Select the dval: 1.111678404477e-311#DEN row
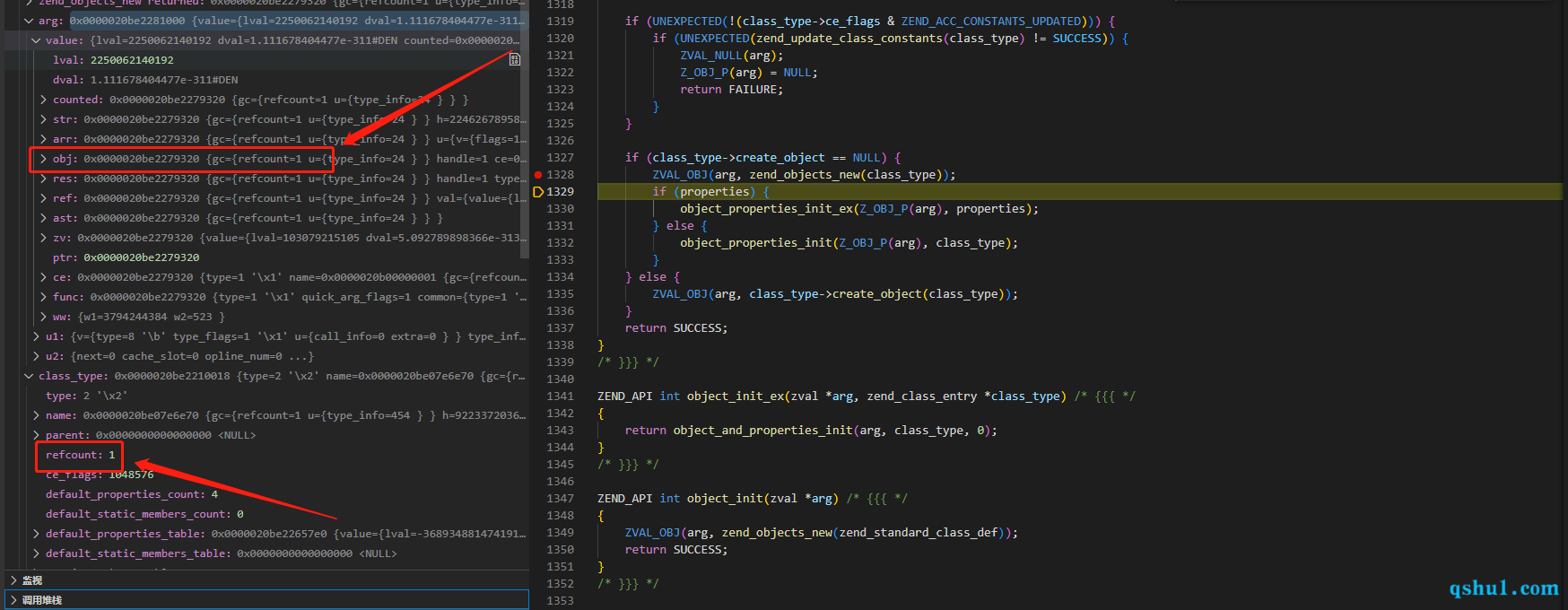 tap(266, 80)
